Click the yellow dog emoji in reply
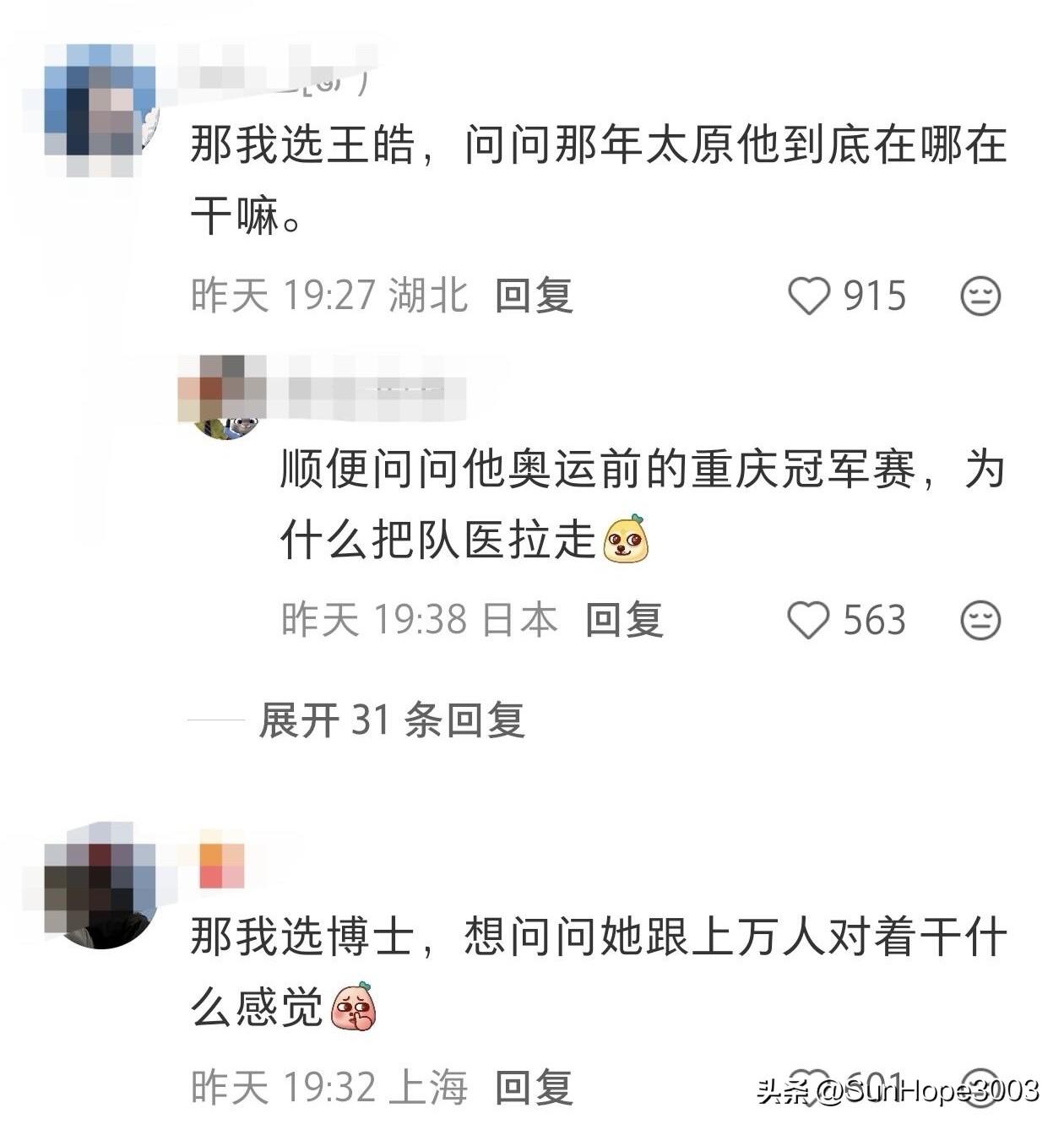The width and height of the screenshot is (1064, 1130). point(625,539)
